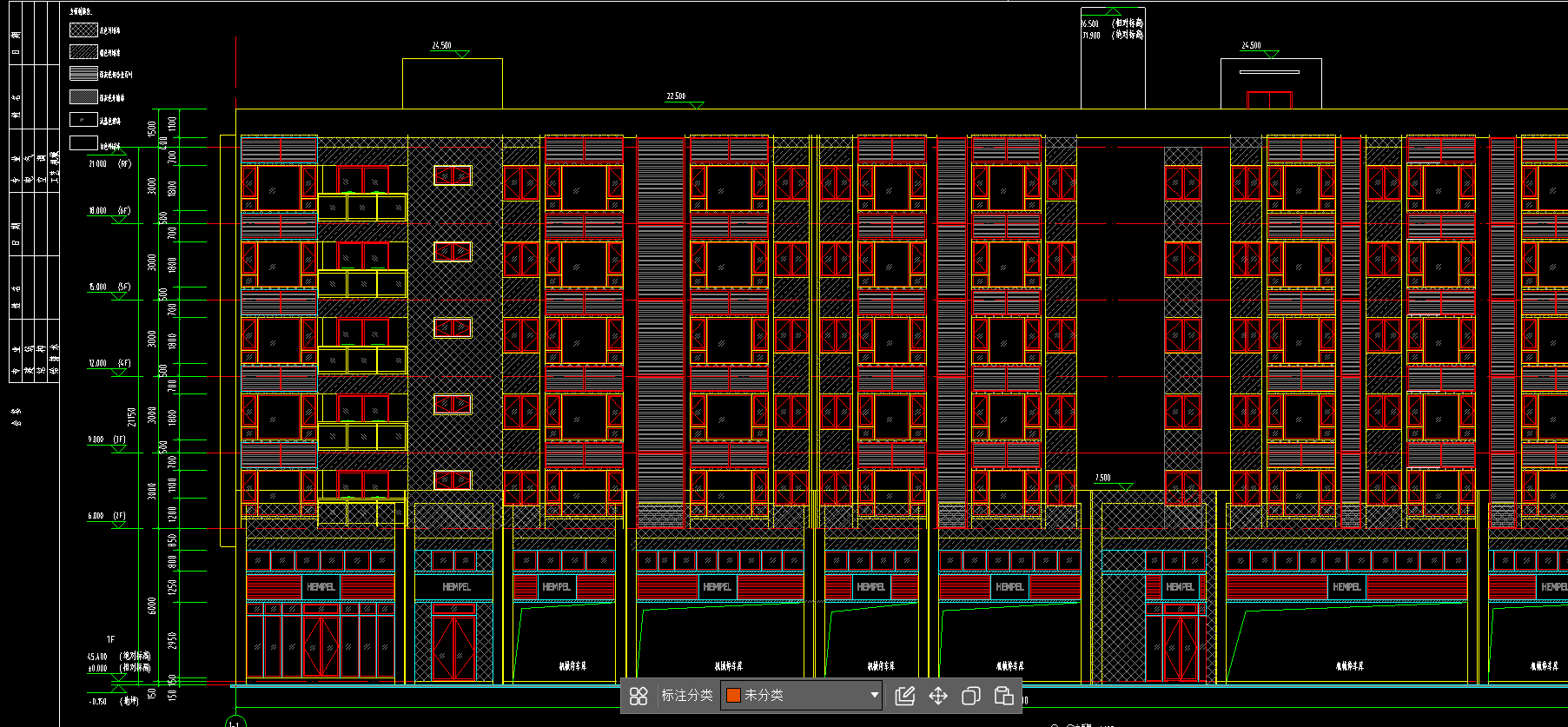Click the orange color swatch beside 未分类
Viewport: 1568px width, 727px height.
(733, 695)
